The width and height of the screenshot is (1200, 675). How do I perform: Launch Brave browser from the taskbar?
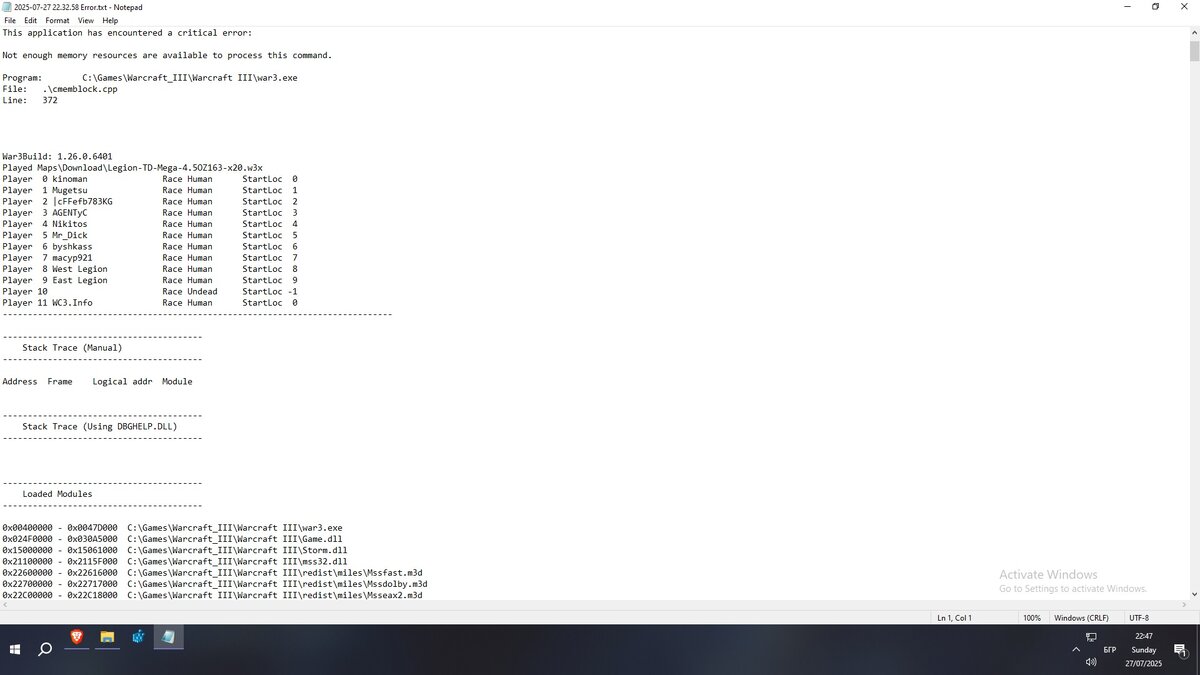tap(77, 637)
